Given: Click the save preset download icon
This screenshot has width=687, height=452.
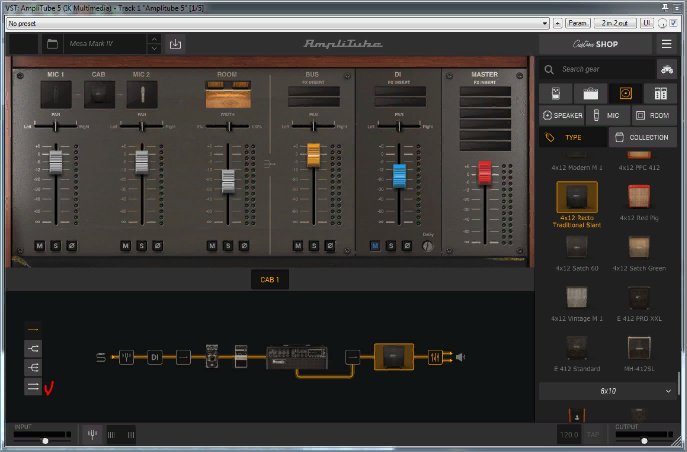Looking at the screenshot, I should click(175, 44).
